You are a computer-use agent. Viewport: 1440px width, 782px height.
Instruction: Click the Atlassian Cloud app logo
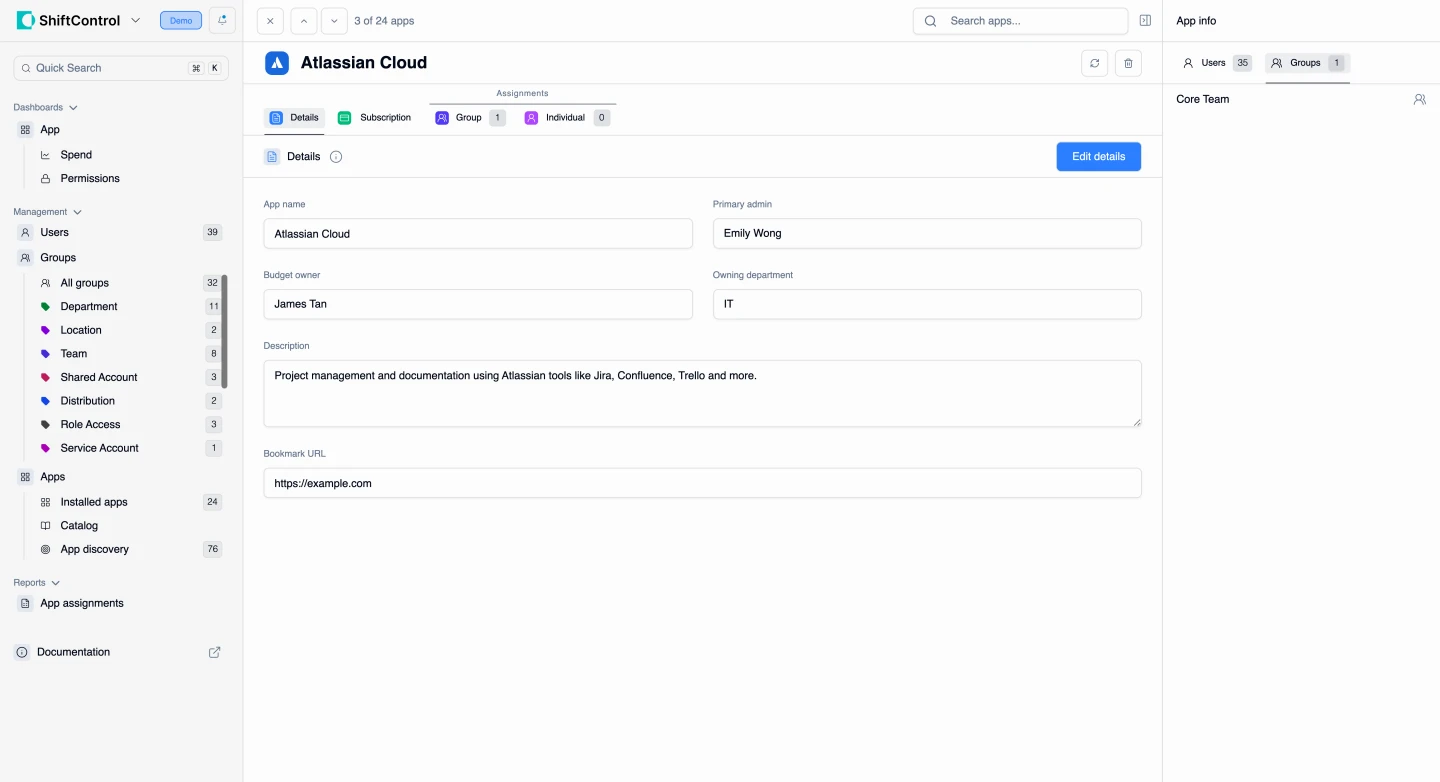(x=277, y=63)
